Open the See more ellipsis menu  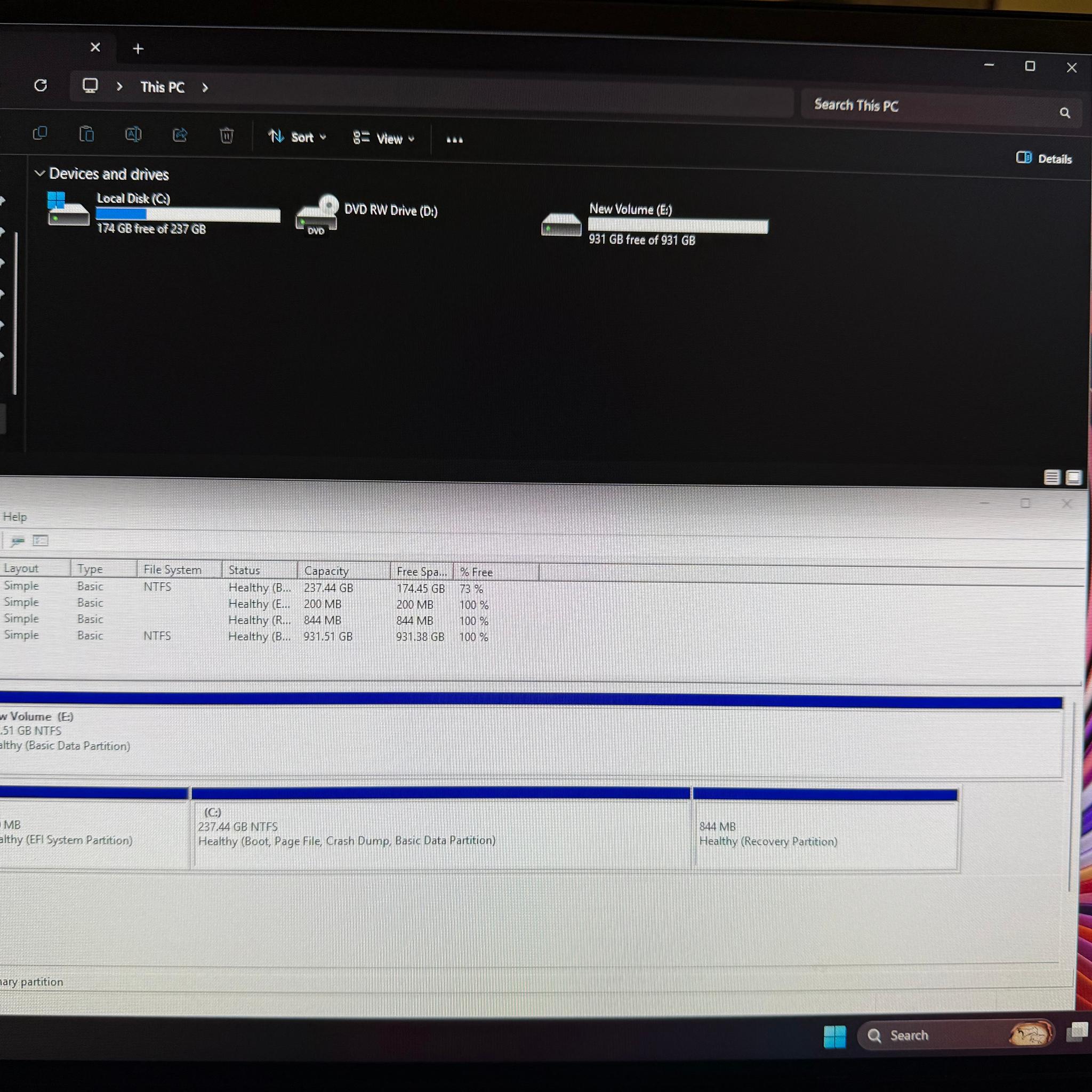coord(454,140)
